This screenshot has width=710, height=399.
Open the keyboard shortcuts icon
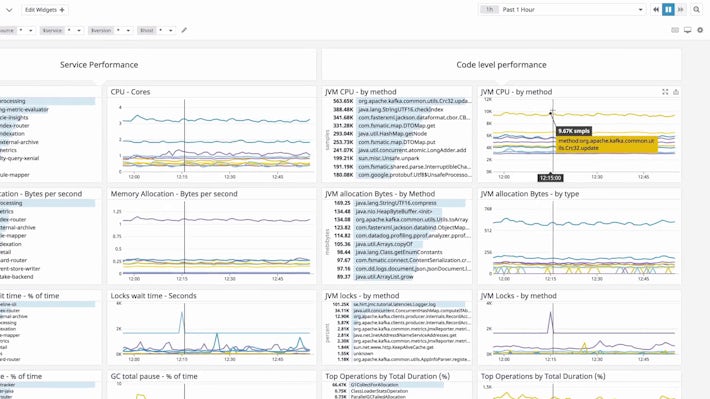click(x=675, y=30)
